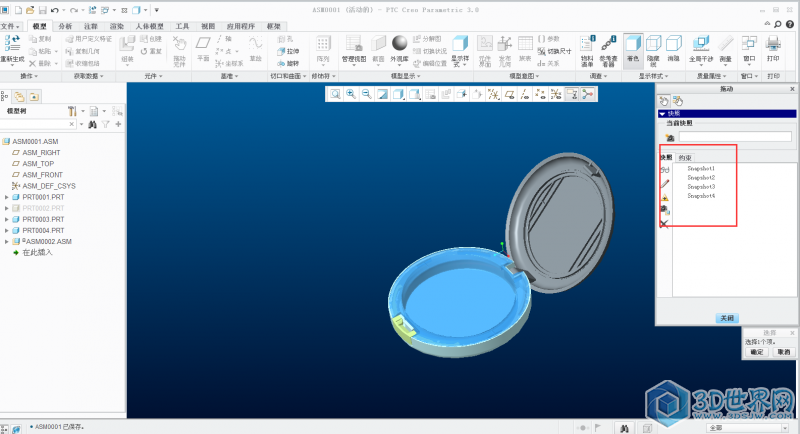
Task: Click the Save disk icon in quick access toolbar
Action: coord(42,10)
